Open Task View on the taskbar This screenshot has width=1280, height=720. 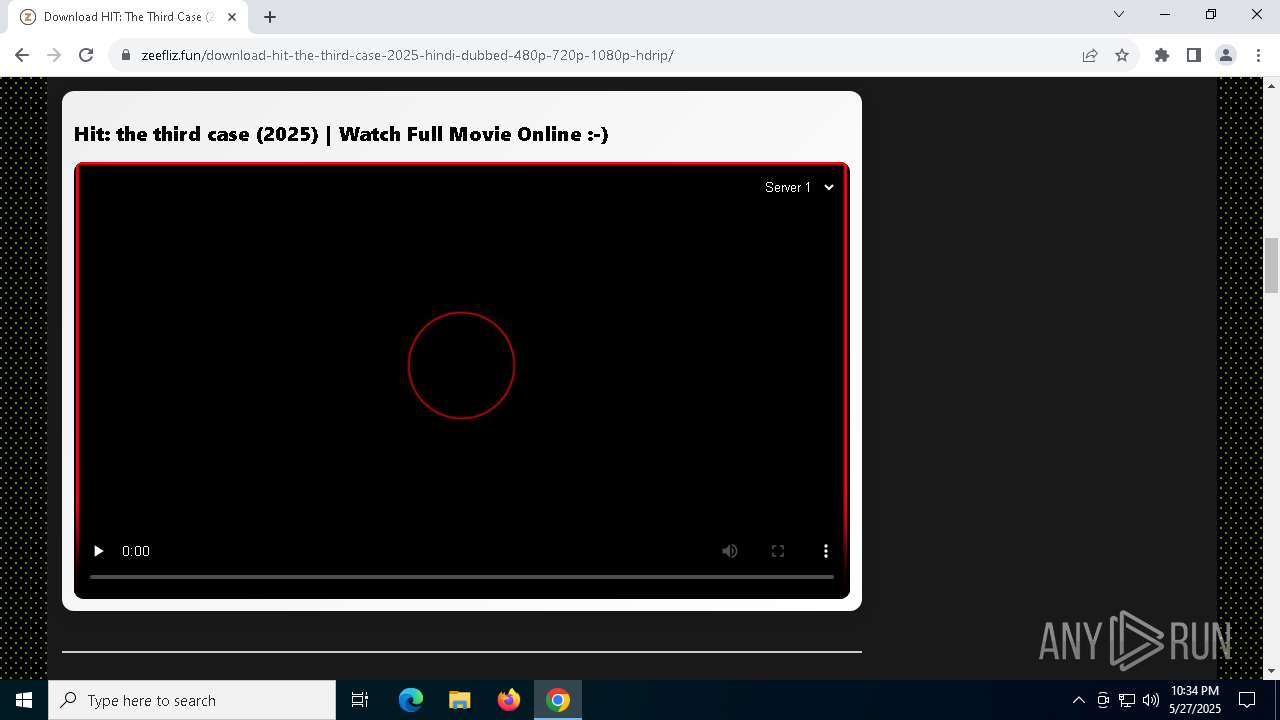click(x=360, y=700)
